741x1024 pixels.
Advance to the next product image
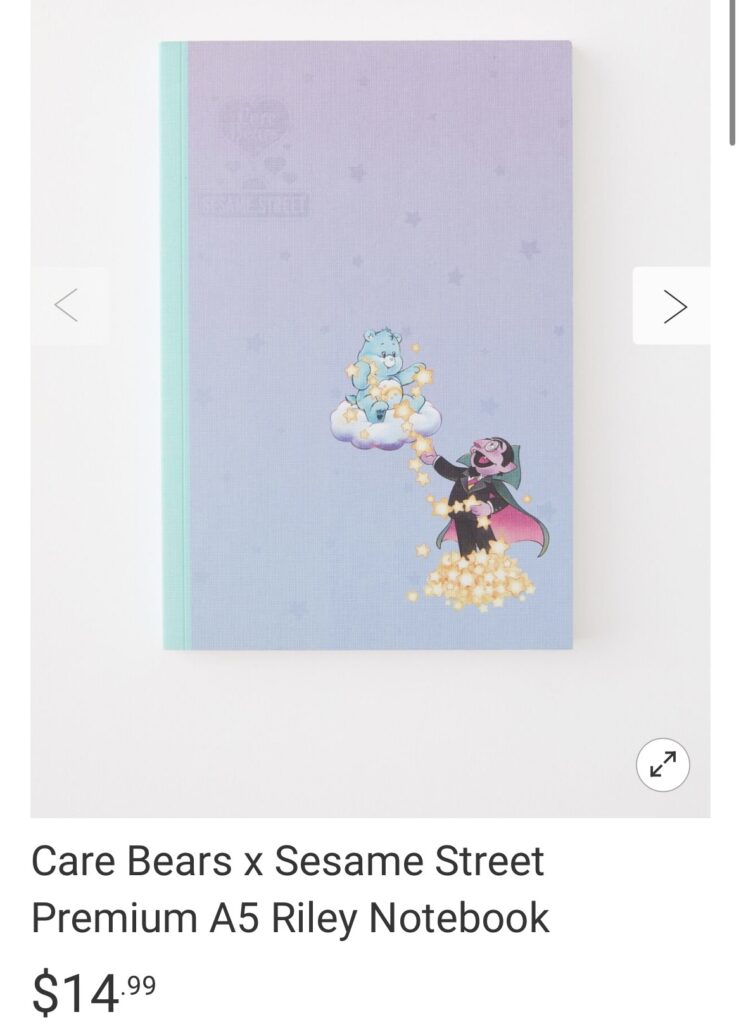672,305
